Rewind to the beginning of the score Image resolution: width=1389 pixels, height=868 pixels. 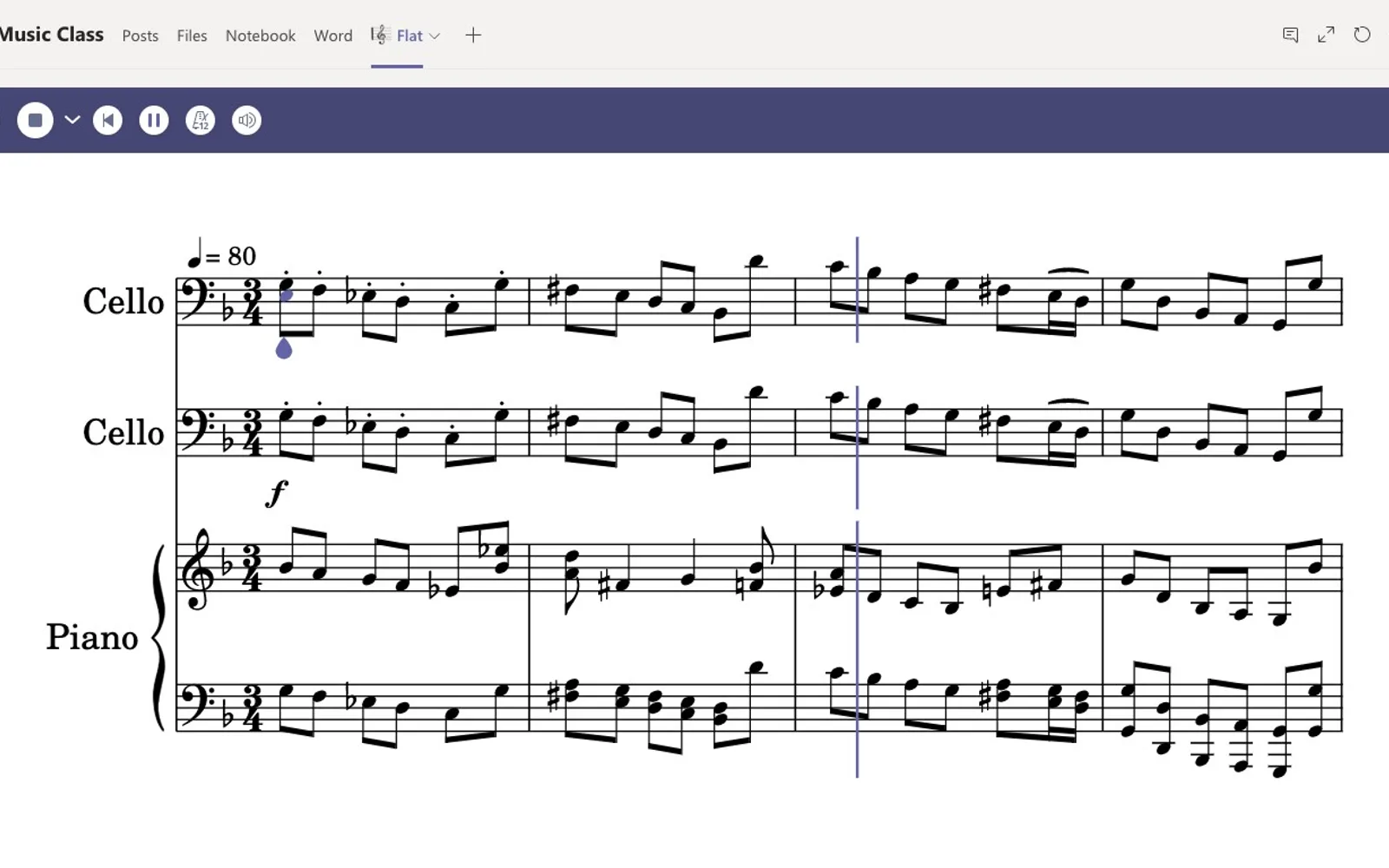pos(108,121)
